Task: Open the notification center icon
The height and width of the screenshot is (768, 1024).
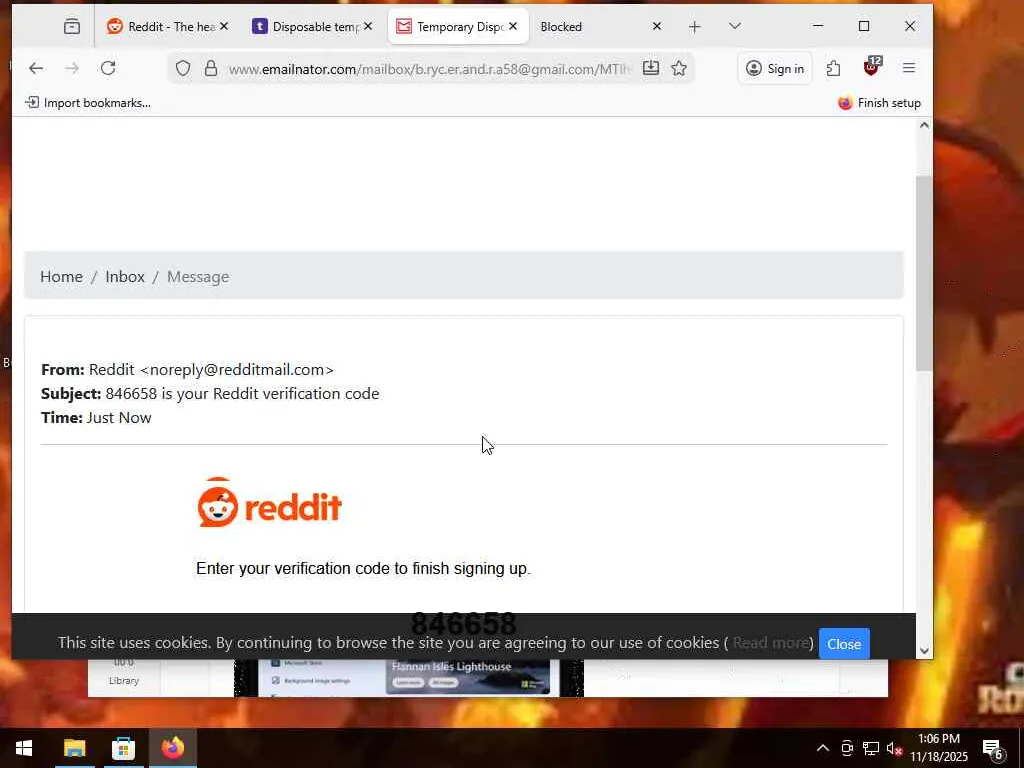Action: (x=993, y=749)
